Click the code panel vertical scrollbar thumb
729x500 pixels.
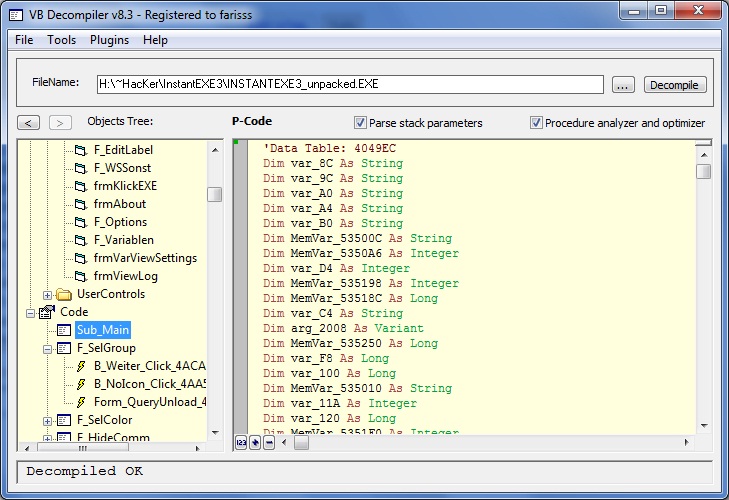(x=704, y=171)
